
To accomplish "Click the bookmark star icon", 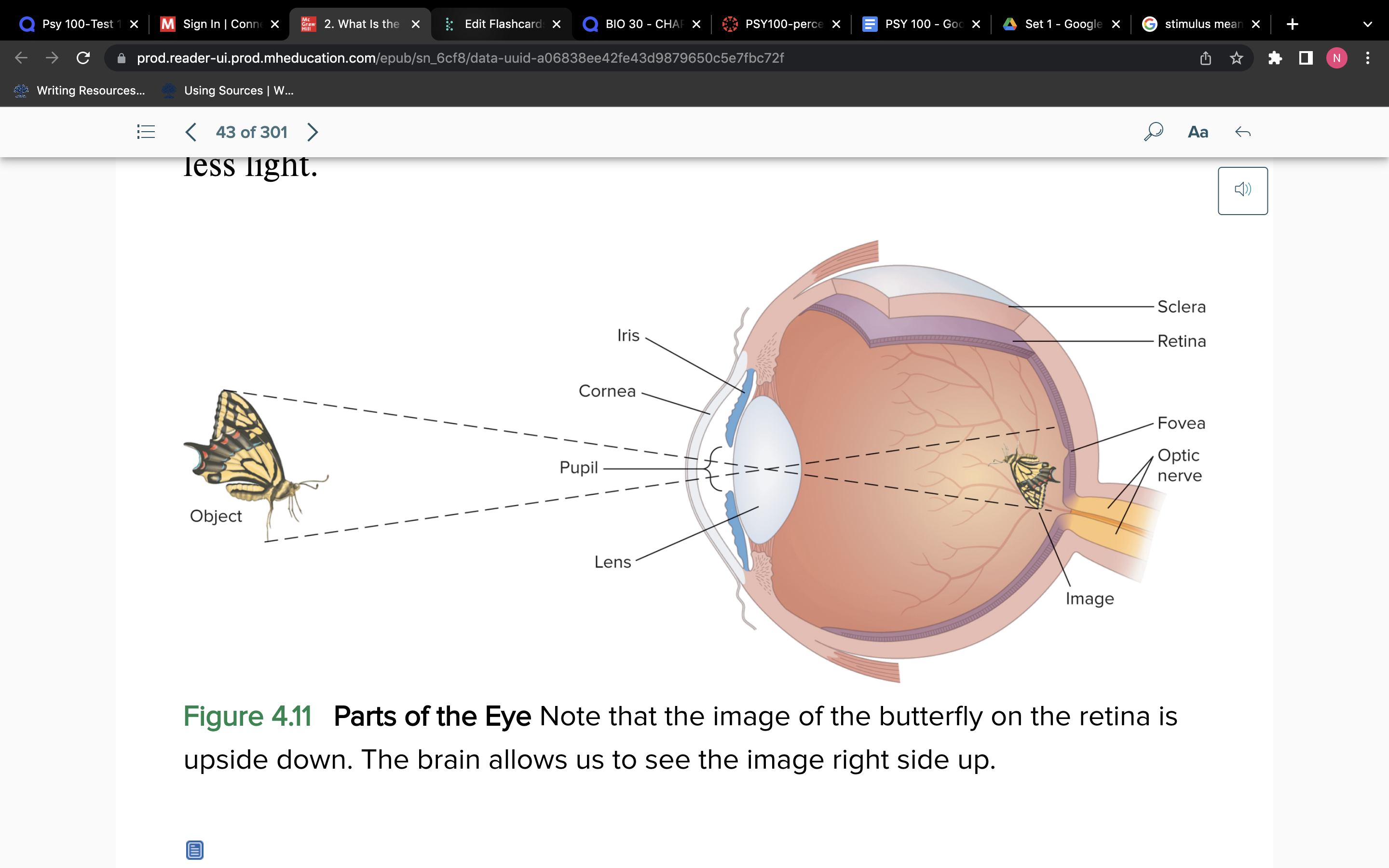I will pyautogui.click(x=1235, y=58).
